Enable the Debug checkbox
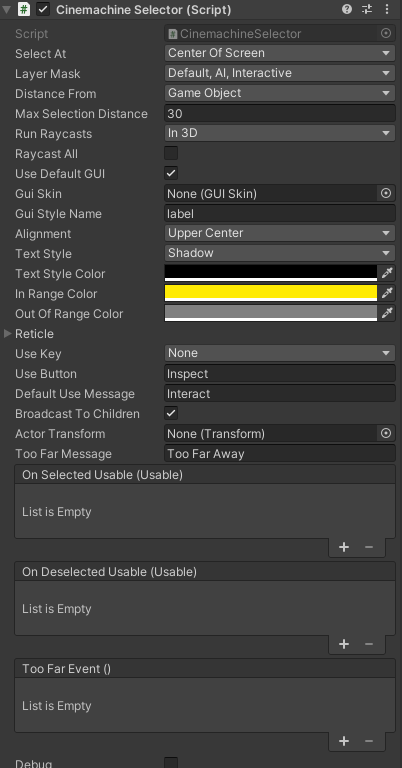This screenshot has height=768, width=402. pyautogui.click(x=171, y=762)
